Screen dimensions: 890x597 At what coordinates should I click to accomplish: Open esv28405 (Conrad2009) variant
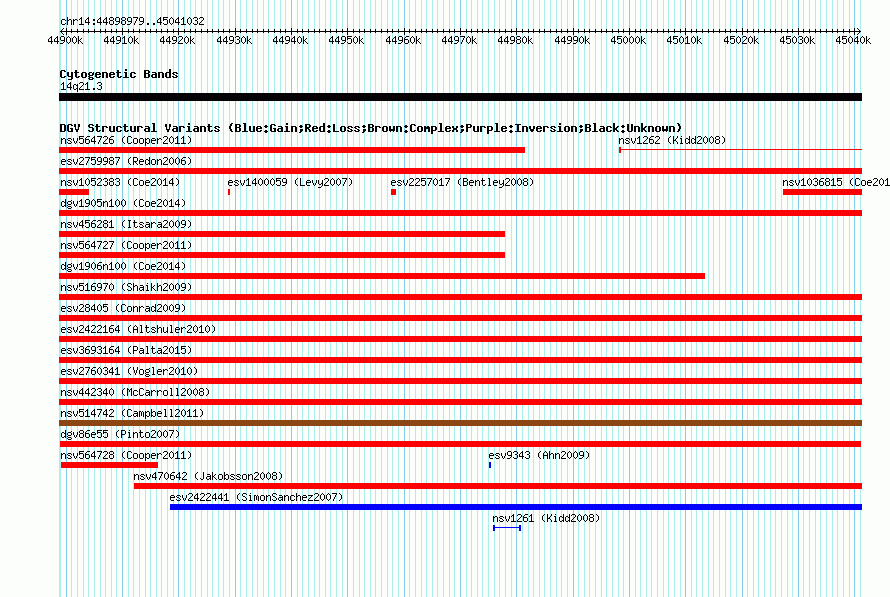123,308
